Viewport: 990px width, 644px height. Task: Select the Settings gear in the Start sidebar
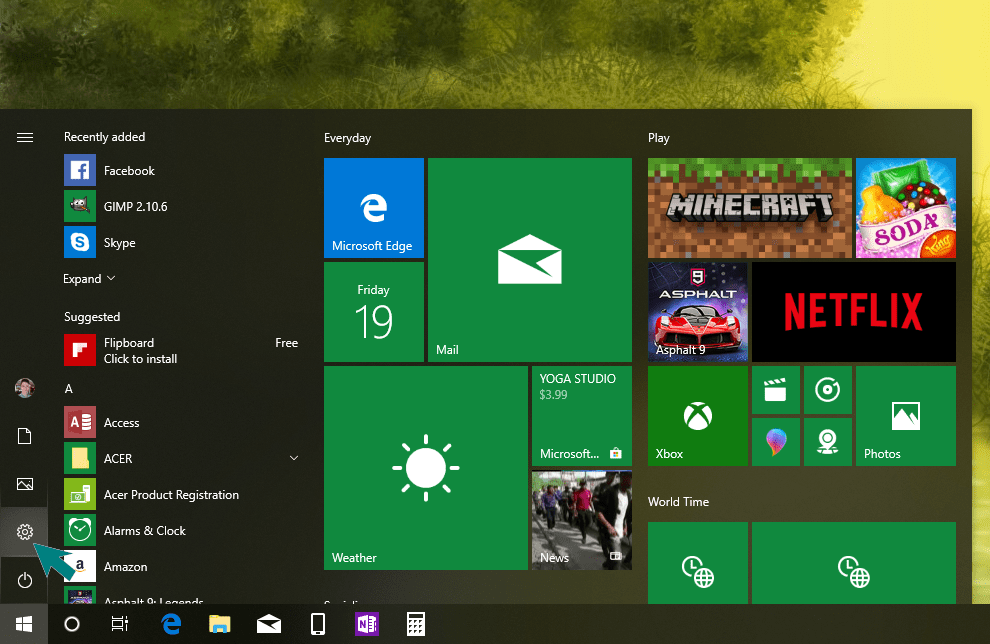tap(24, 532)
